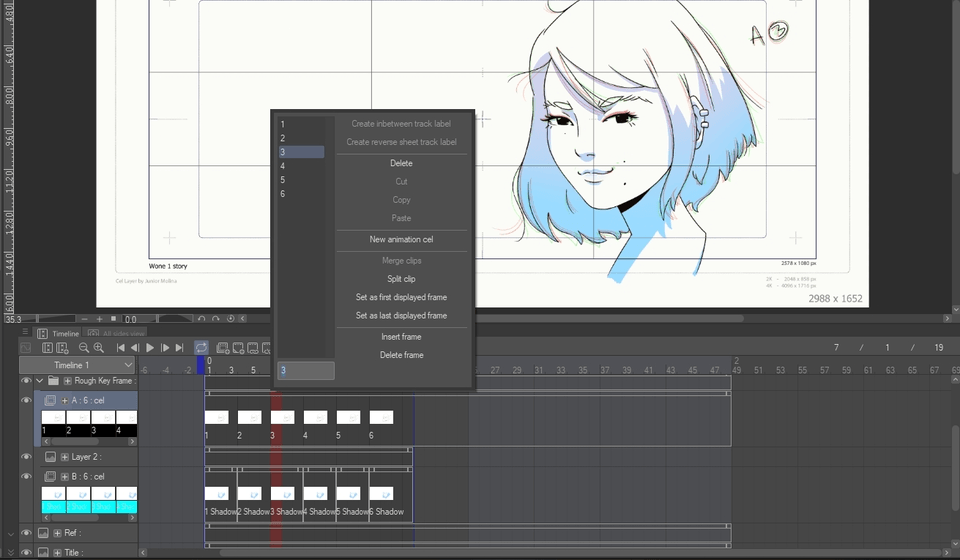Select cel 6 in the popup cel list
This screenshot has width=960, height=560.
301,194
